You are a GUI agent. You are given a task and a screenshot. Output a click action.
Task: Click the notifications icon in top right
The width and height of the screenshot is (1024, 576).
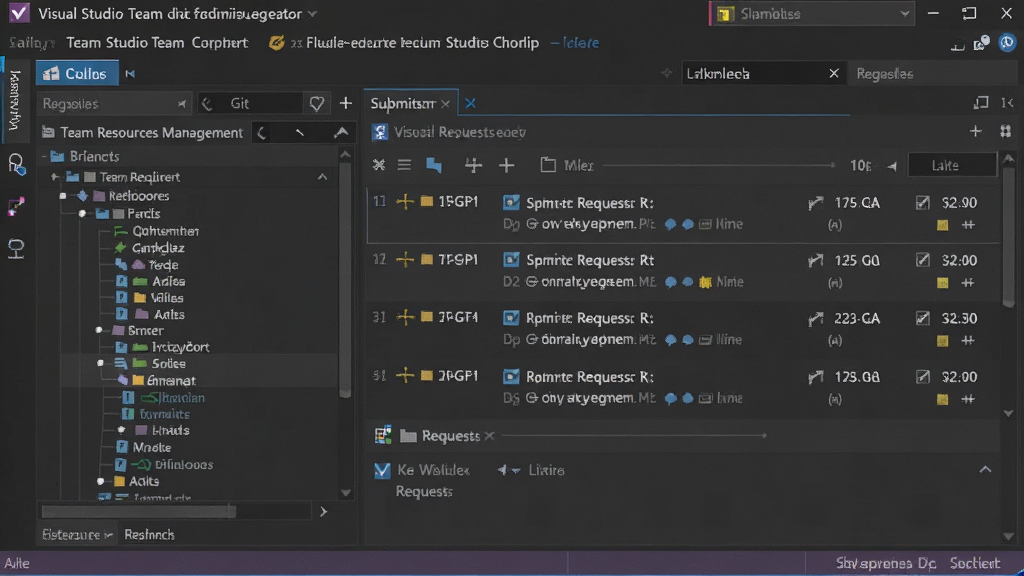(981, 43)
